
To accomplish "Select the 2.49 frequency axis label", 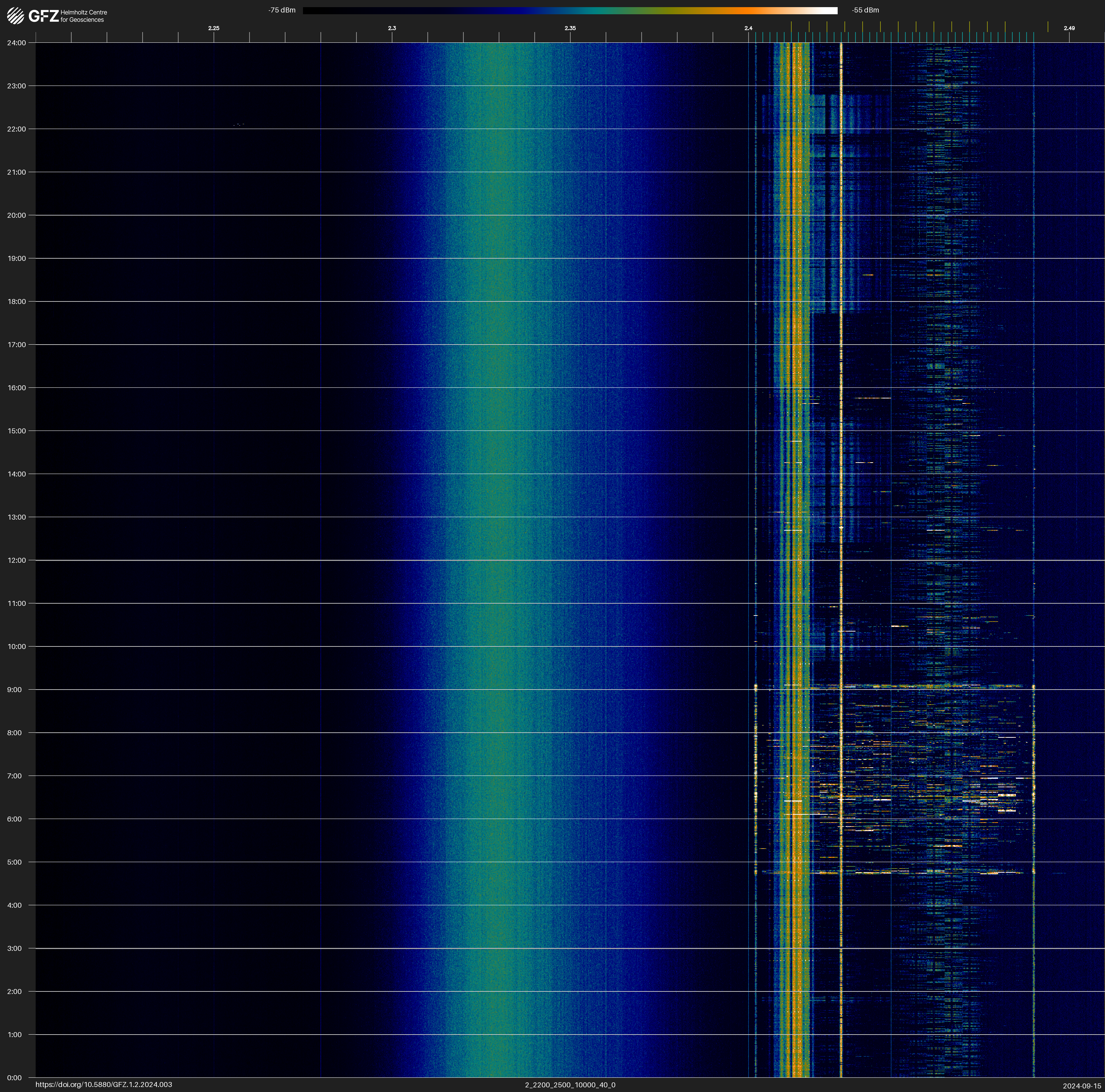I will [x=1069, y=28].
